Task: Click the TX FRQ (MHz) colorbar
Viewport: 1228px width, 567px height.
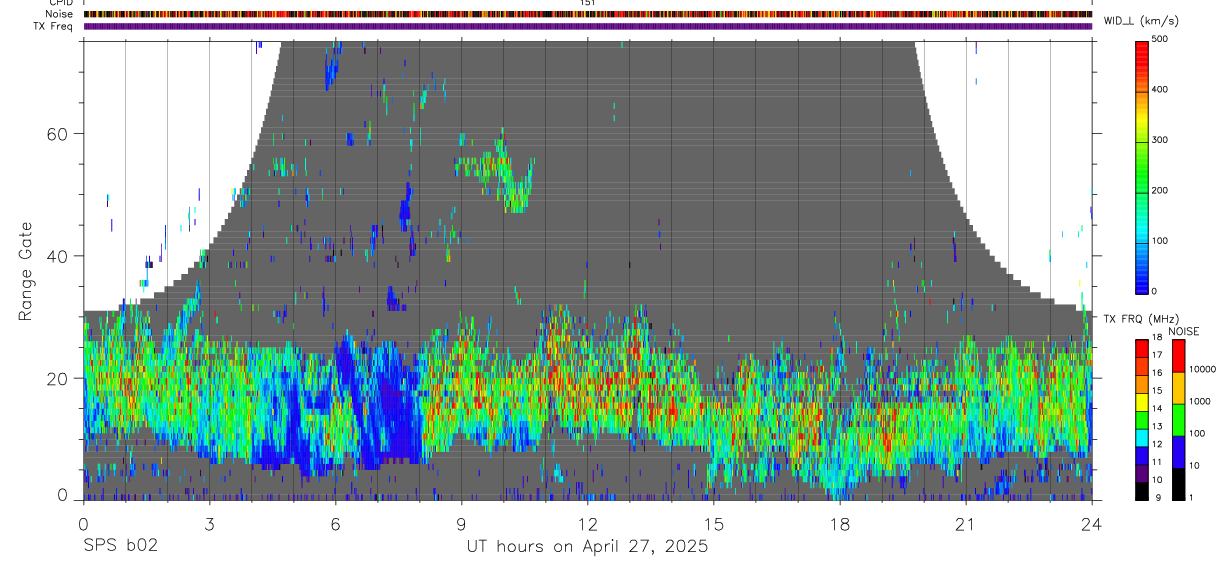Action: (1141, 420)
